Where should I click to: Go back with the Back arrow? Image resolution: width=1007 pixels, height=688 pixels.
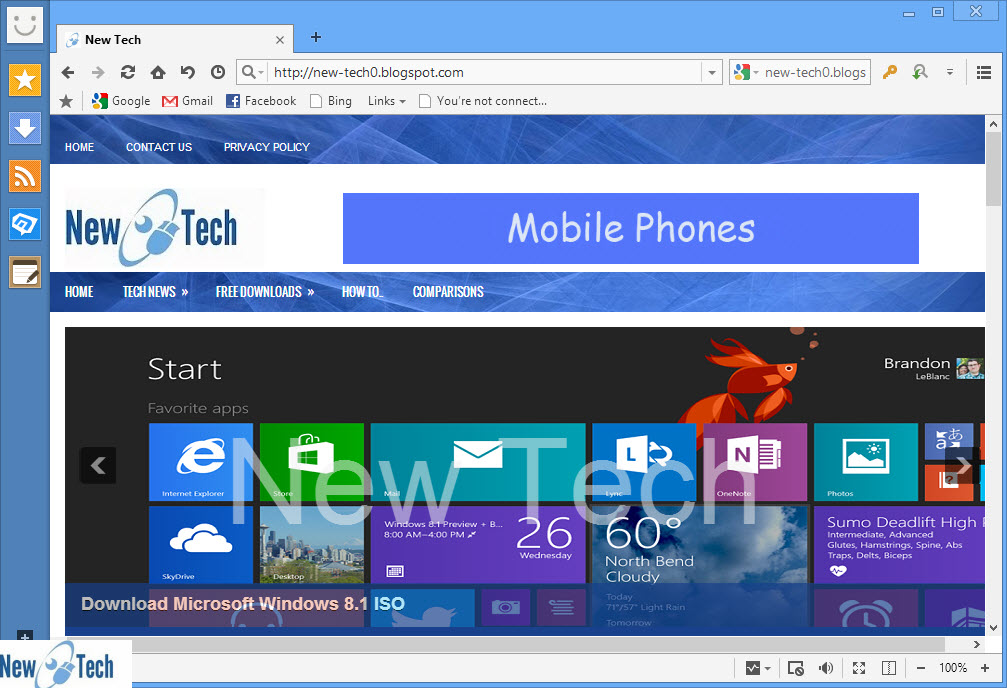(68, 73)
